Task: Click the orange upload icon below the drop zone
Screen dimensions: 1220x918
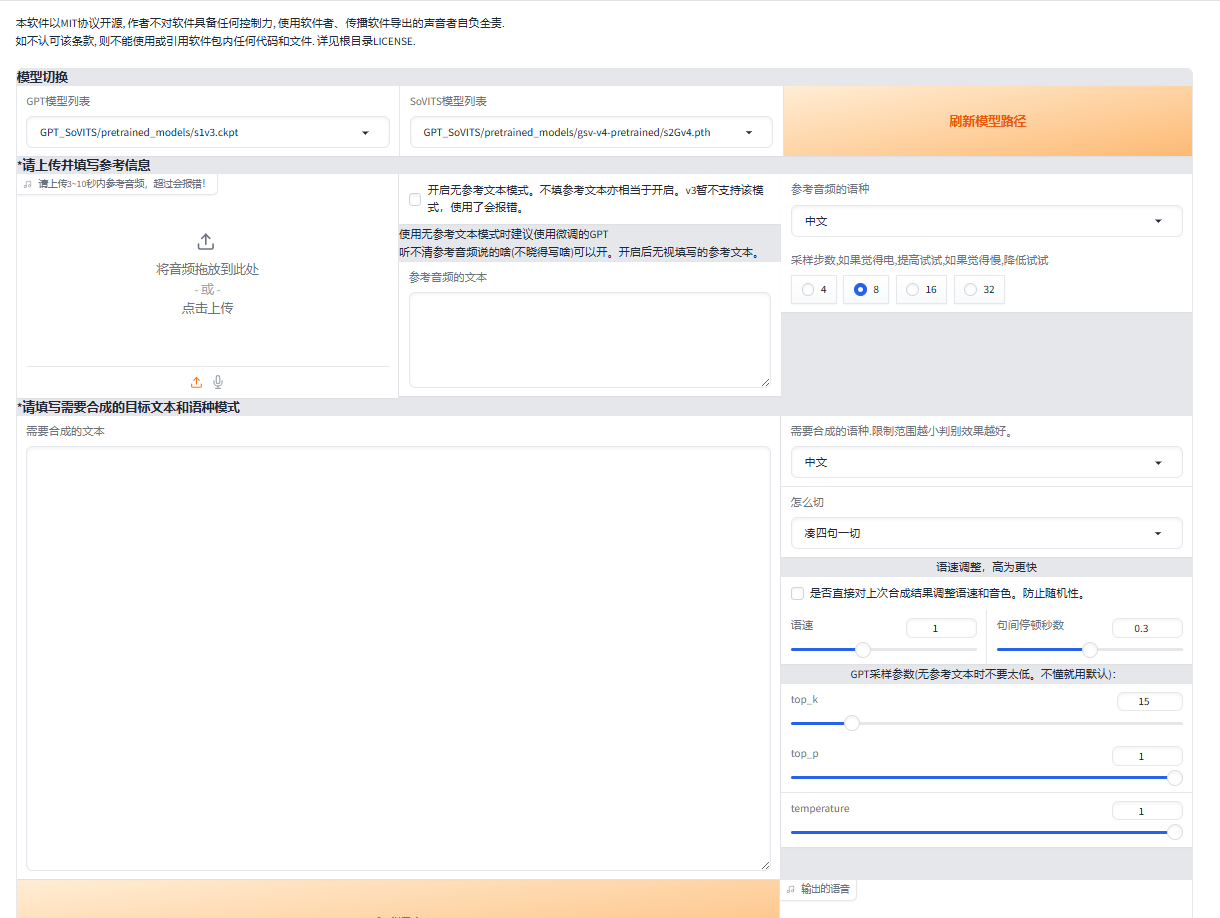Action: pos(196,381)
